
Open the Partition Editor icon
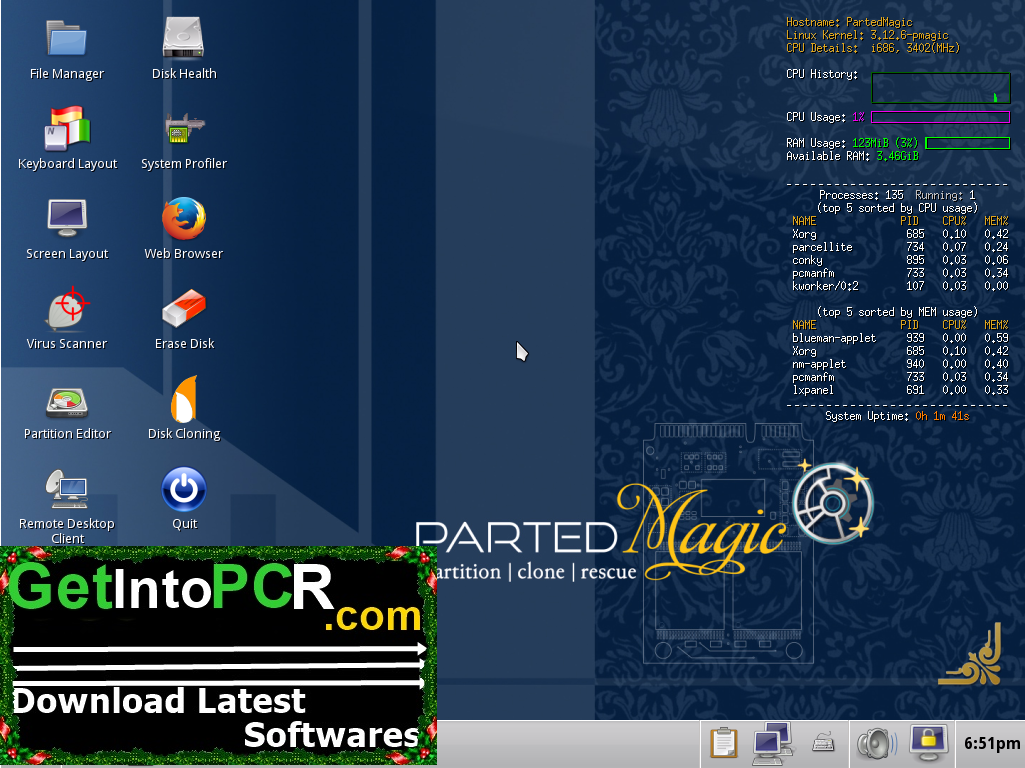[x=67, y=402]
